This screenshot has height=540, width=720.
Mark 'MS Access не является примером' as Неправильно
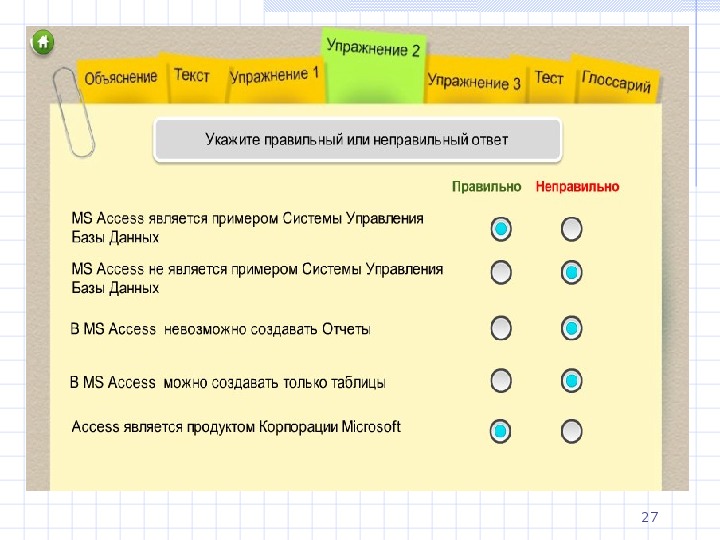click(x=571, y=272)
